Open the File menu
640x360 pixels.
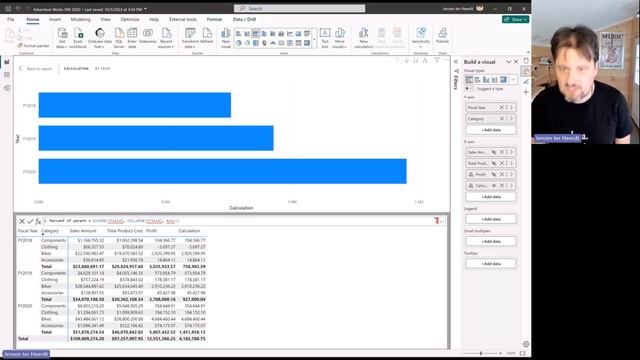coord(11,19)
